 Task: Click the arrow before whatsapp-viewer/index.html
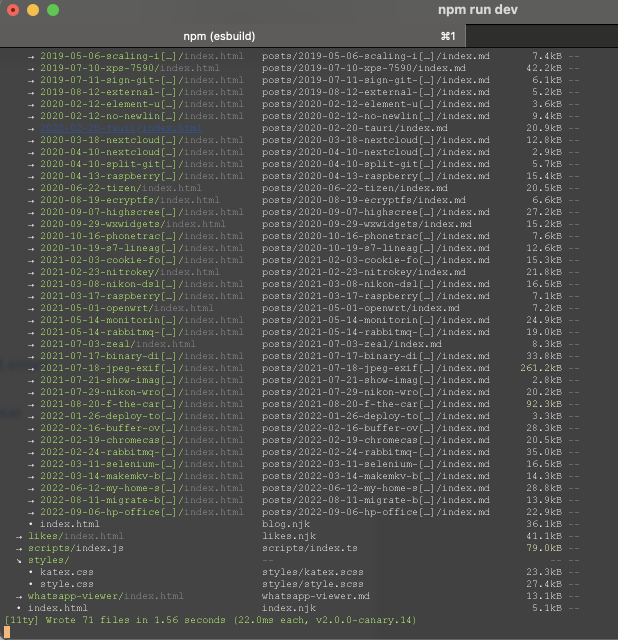pyautogui.click(x=19, y=596)
